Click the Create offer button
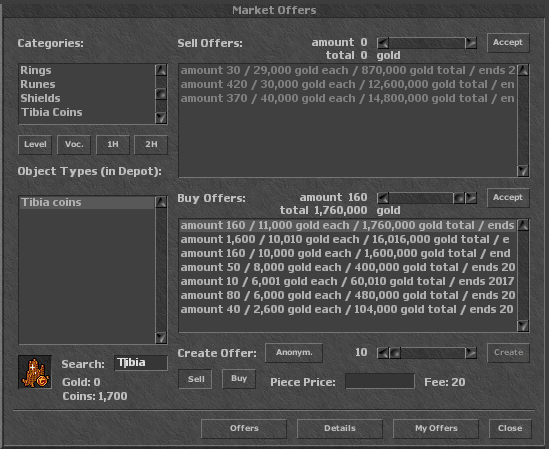The width and height of the screenshot is (549, 449). click(x=508, y=353)
